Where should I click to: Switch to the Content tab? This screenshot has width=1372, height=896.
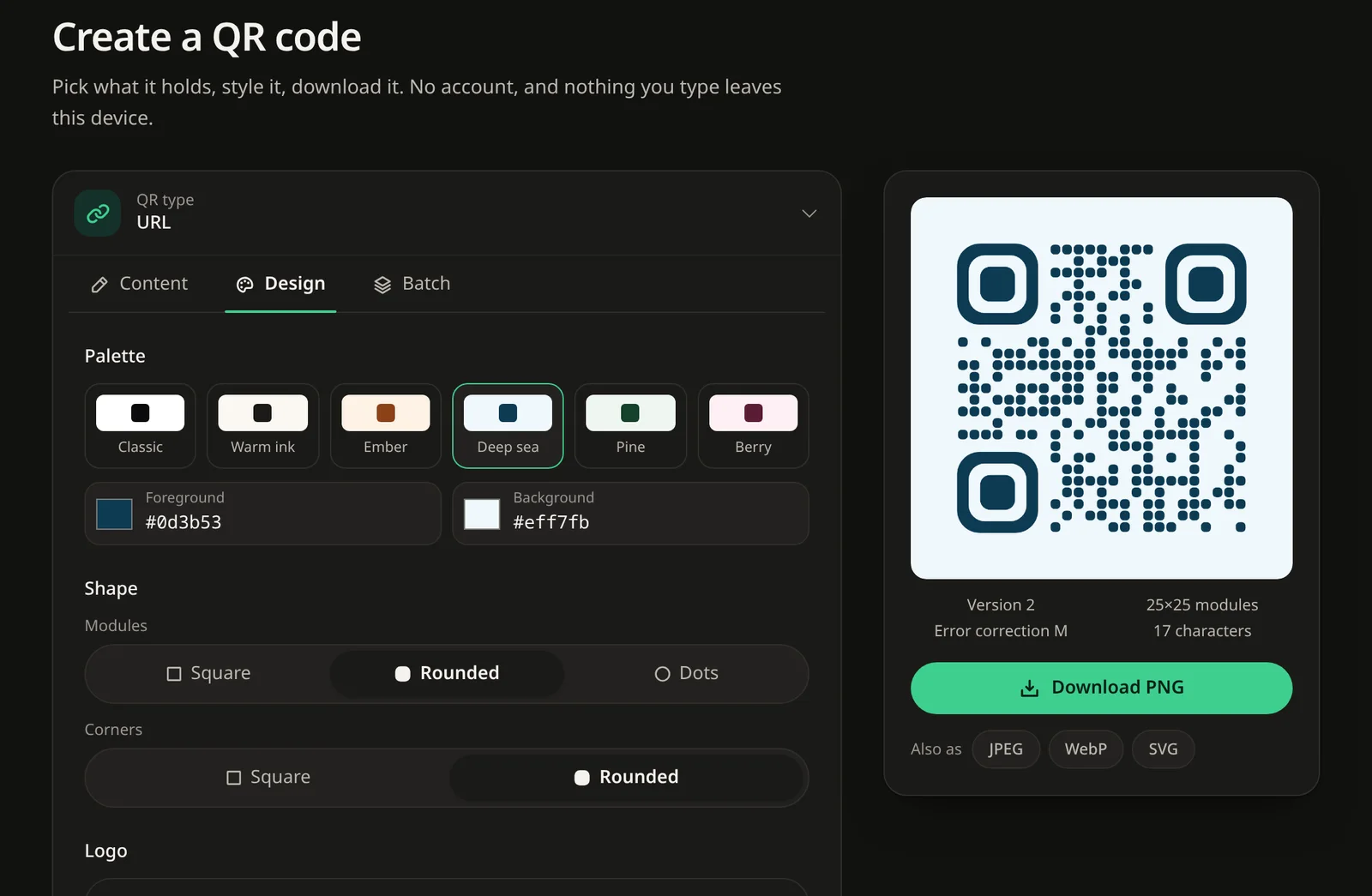point(139,284)
